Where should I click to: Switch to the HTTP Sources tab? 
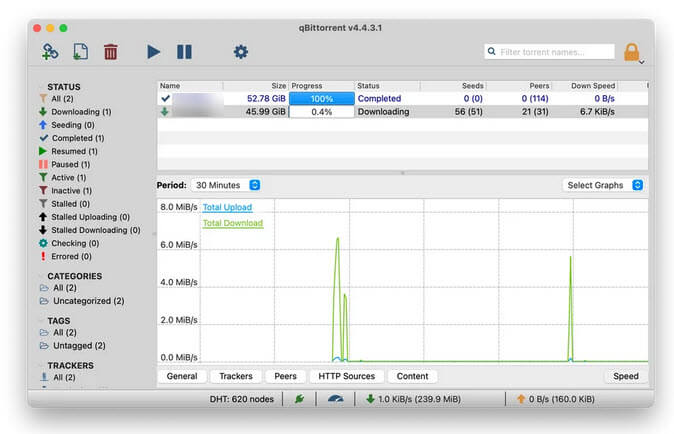(x=346, y=376)
